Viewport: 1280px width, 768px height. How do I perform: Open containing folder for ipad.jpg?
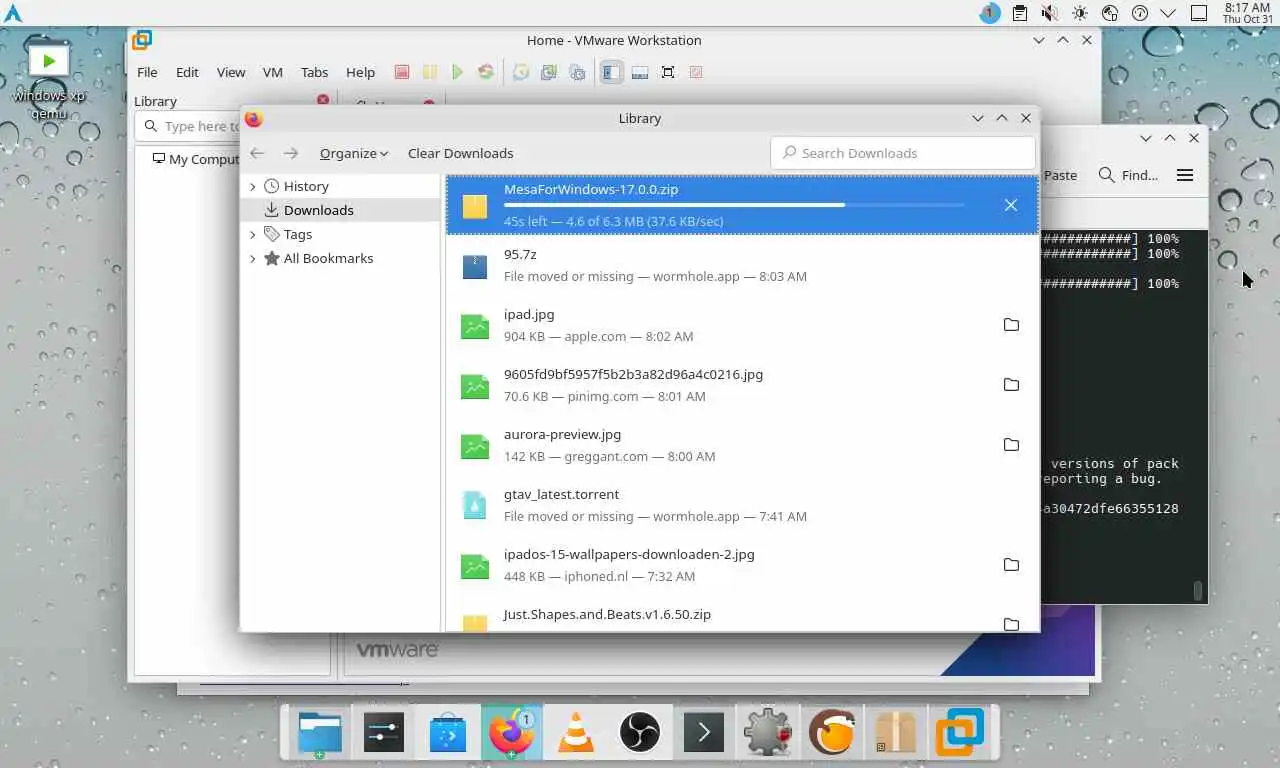point(1011,325)
